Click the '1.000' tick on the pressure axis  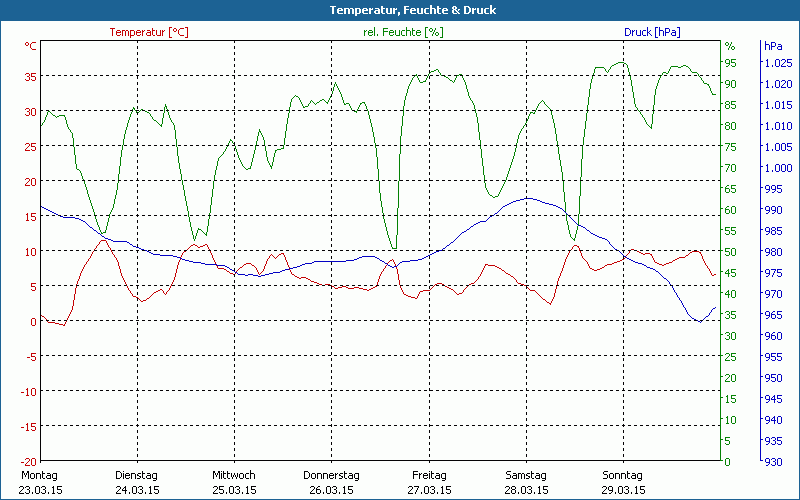click(x=778, y=168)
